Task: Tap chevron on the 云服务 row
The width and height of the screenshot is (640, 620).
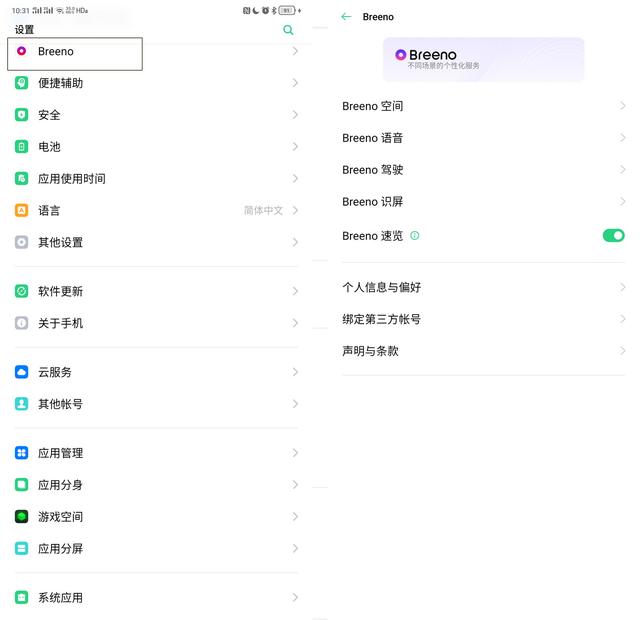Action: (295, 372)
